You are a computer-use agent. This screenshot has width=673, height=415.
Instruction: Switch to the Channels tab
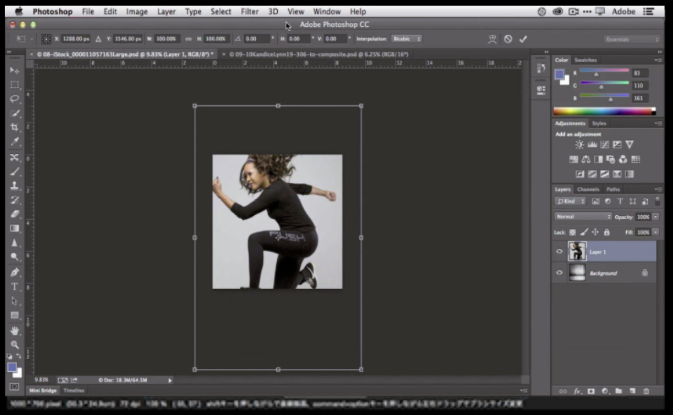pos(588,189)
